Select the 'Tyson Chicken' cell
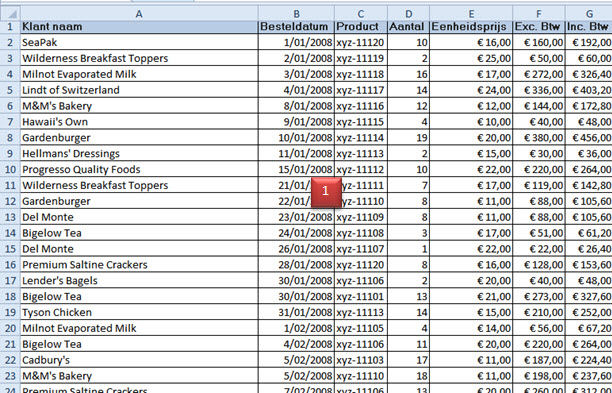Image resolution: width=612 pixels, height=393 pixels. tap(139, 312)
